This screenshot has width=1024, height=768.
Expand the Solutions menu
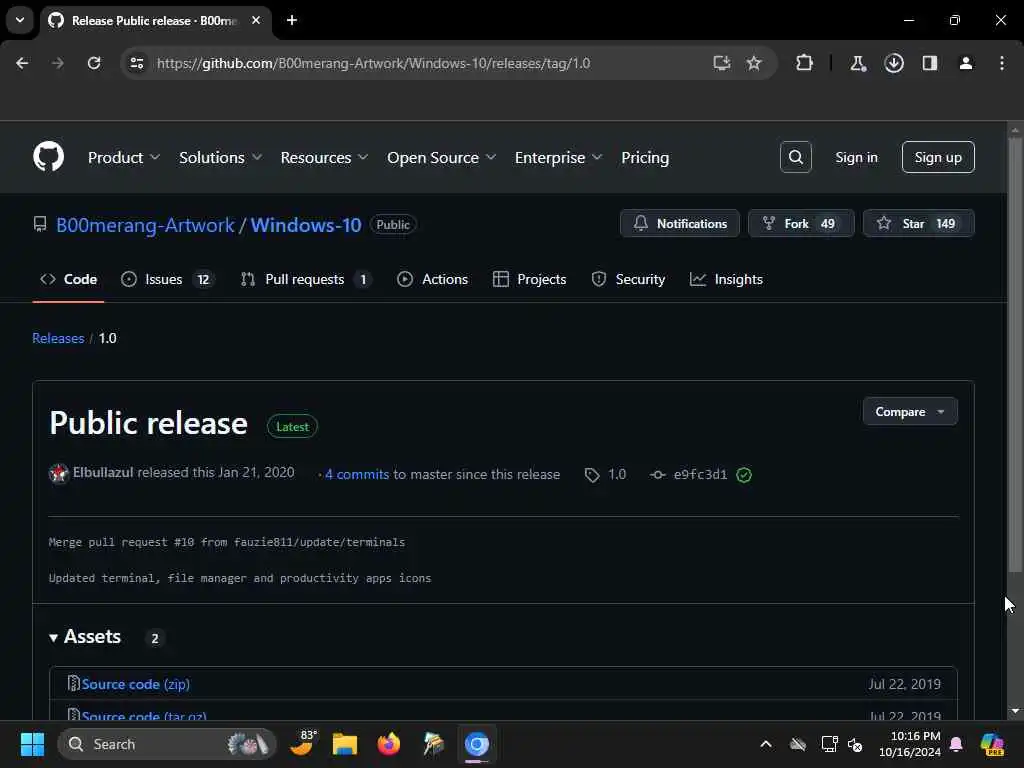(x=221, y=157)
